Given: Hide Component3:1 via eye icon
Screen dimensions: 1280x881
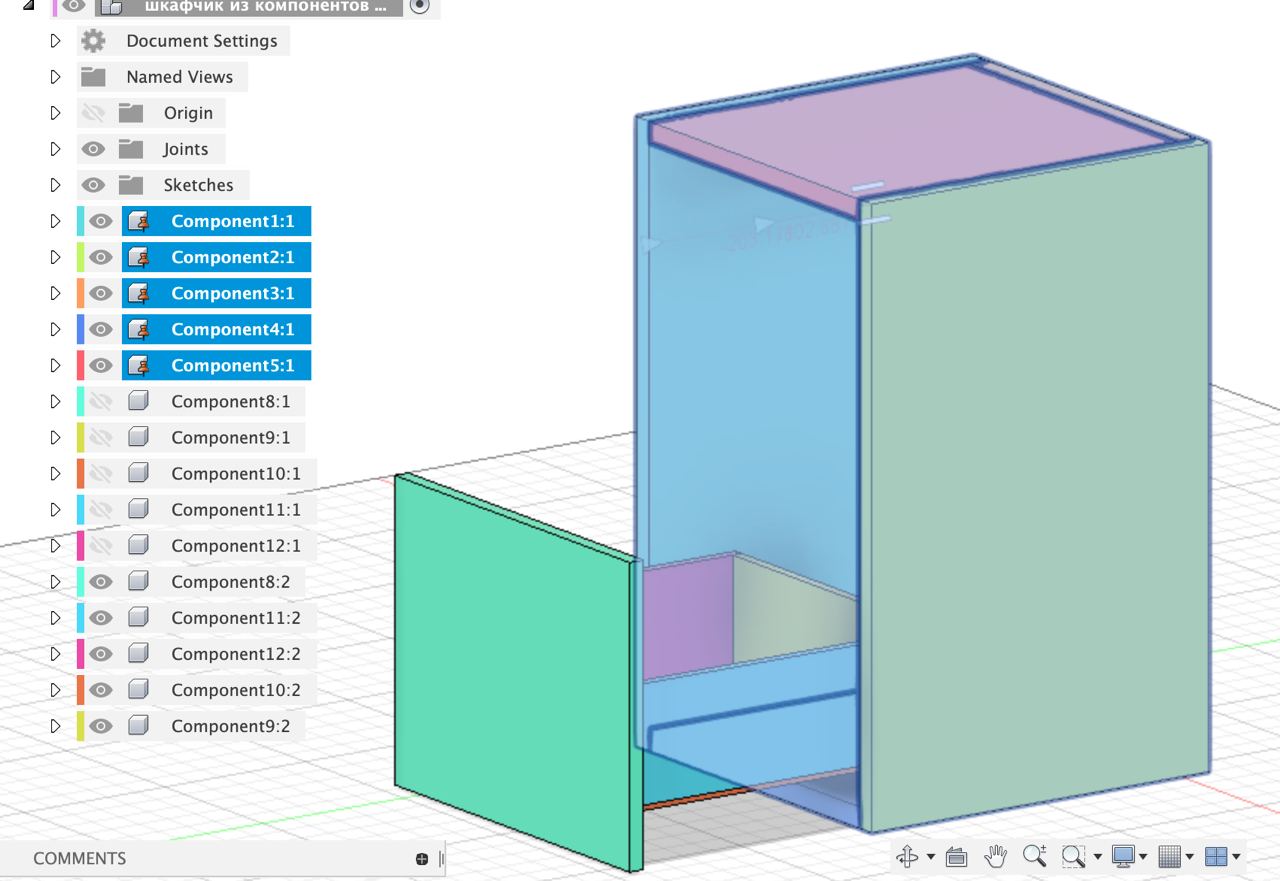Looking at the screenshot, I should click(x=100, y=293).
